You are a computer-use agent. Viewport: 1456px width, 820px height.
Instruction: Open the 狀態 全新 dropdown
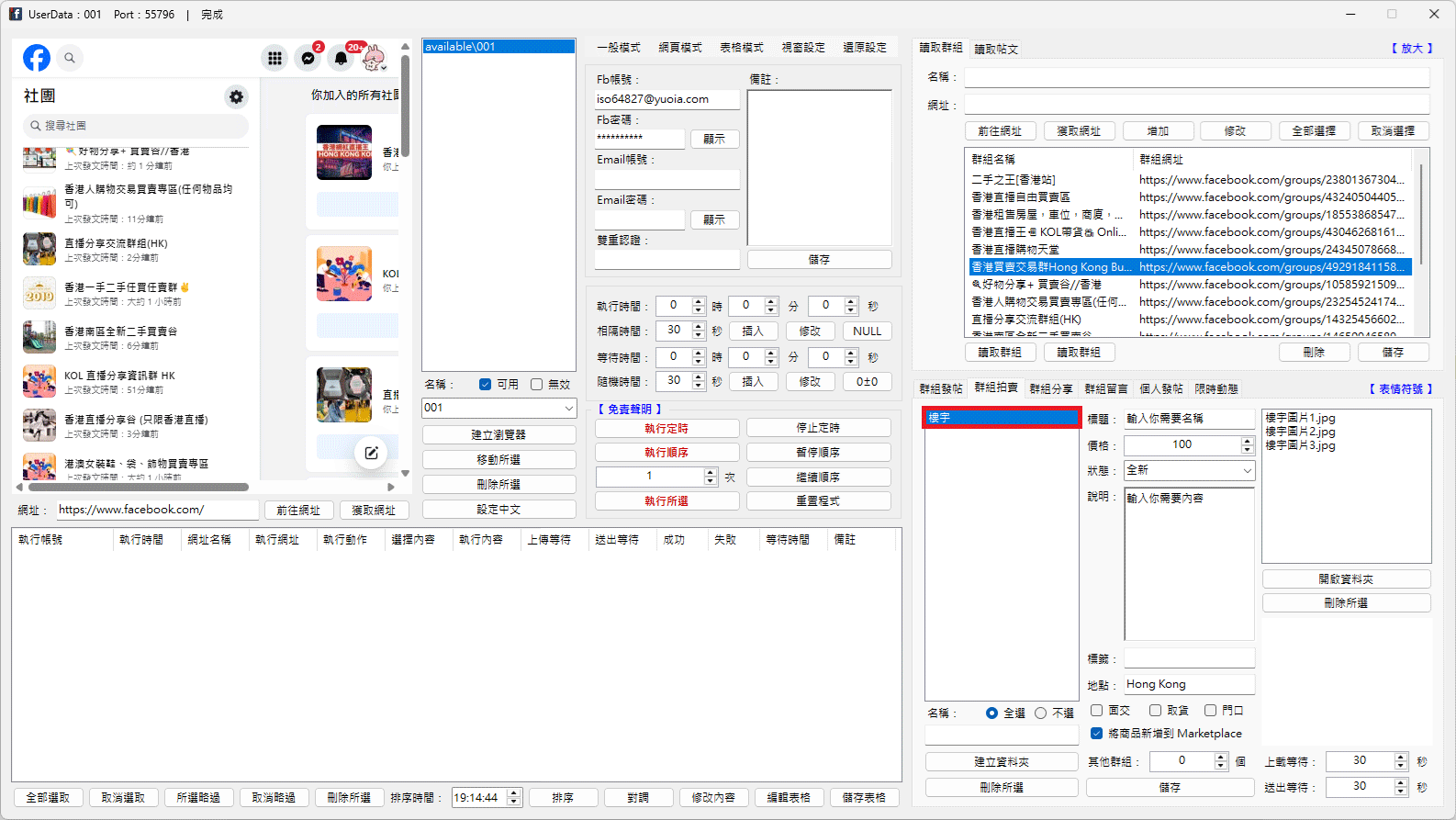[1248, 470]
